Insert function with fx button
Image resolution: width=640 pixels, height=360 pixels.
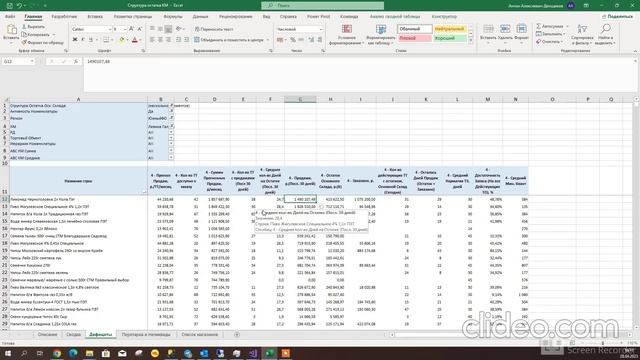point(76,61)
